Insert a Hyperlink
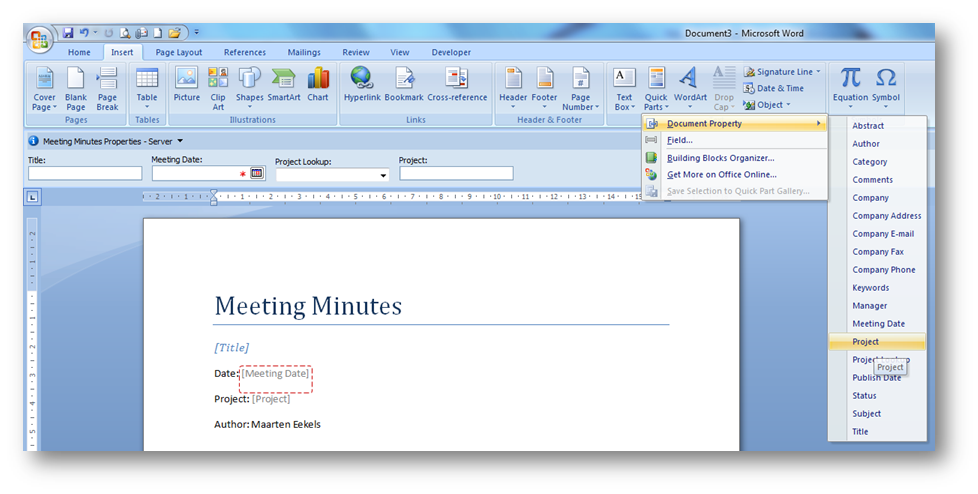This screenshot has width=978, height=494. pyautogui.click(x=362, y=84)
